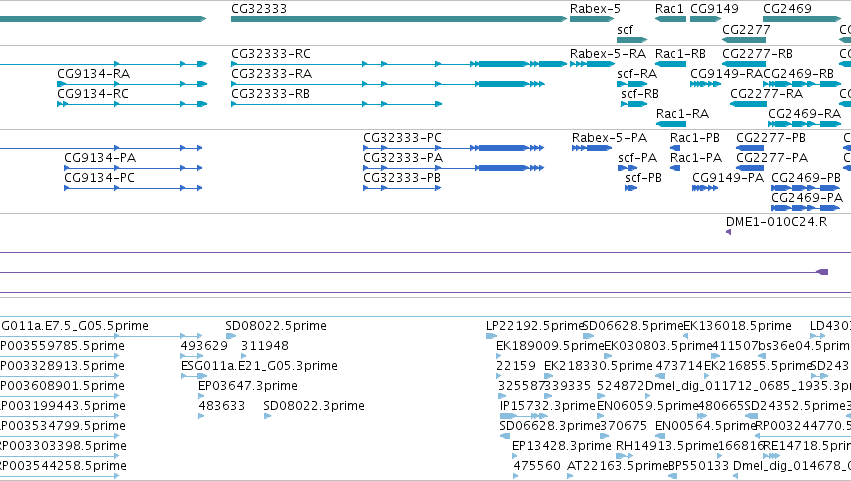The image size is (851, 481).
Task: Open the CG9149 gene label
Action: click(714, 9)
